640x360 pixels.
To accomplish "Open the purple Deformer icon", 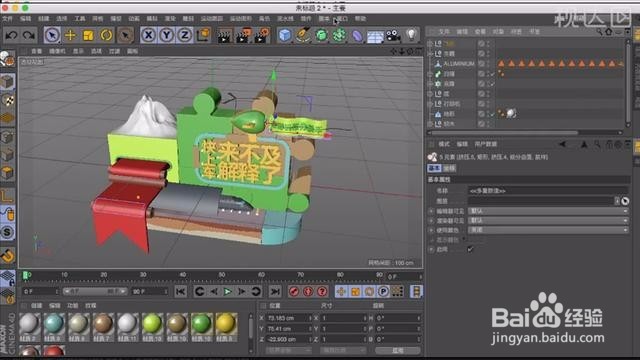I will 357,35.
